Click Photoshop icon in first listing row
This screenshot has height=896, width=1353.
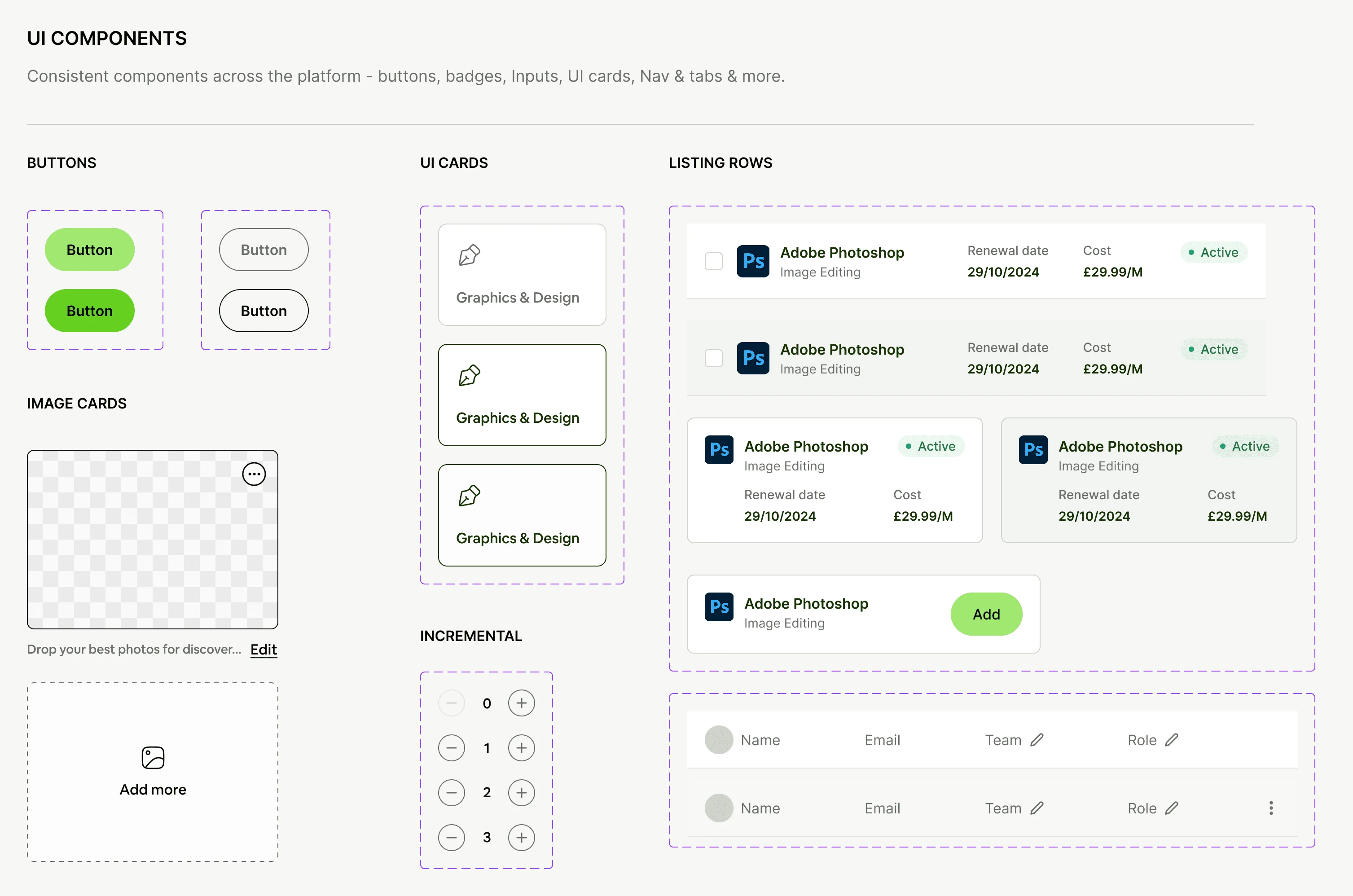click(x=753, y=261)
